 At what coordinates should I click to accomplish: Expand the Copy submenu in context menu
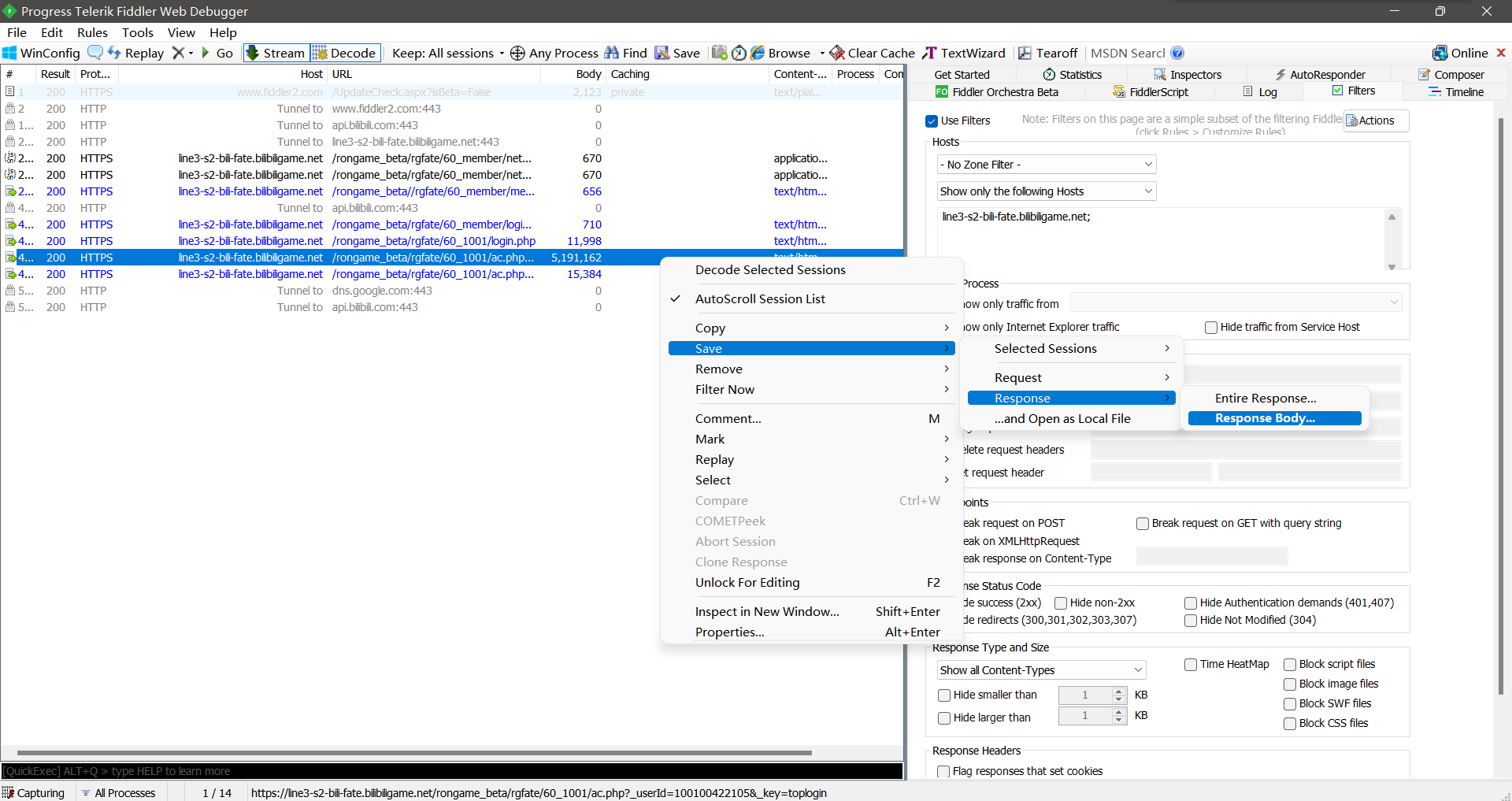(812, 328)
